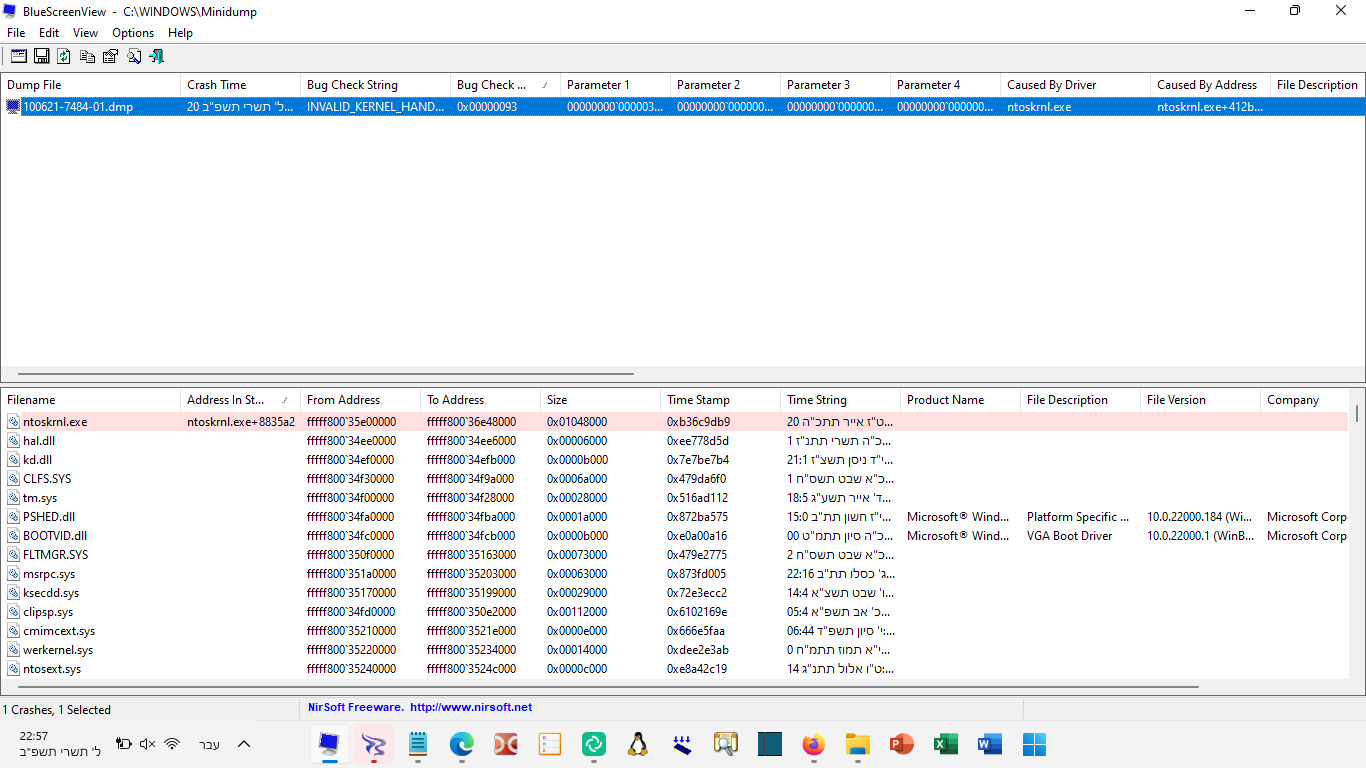Image resolution: width=1366 pixels, height=768 pixels.
Task: Click the Properties toolbar icon
Action: pos(110,56)
